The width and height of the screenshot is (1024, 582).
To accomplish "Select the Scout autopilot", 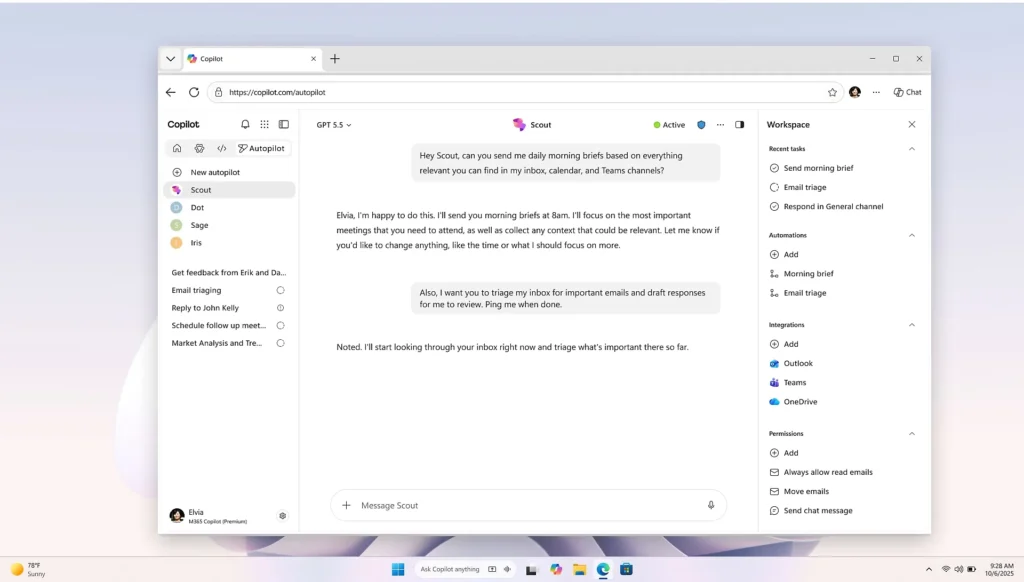I will pyautogui.click(x=229, y=190).
